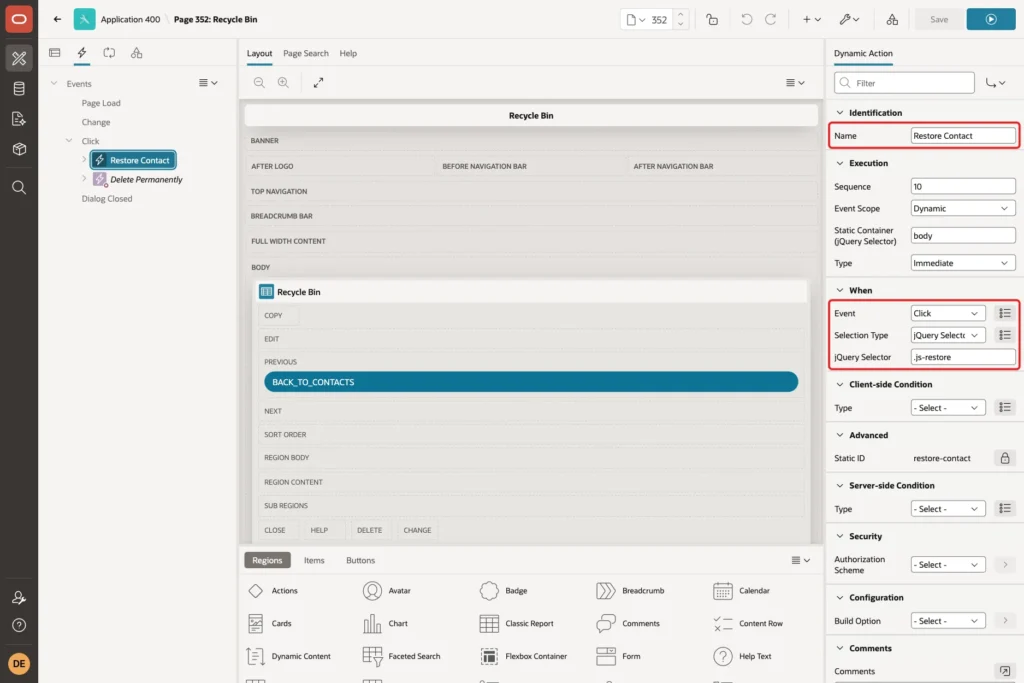Switch to the Page Search tab

coord(306,53)
